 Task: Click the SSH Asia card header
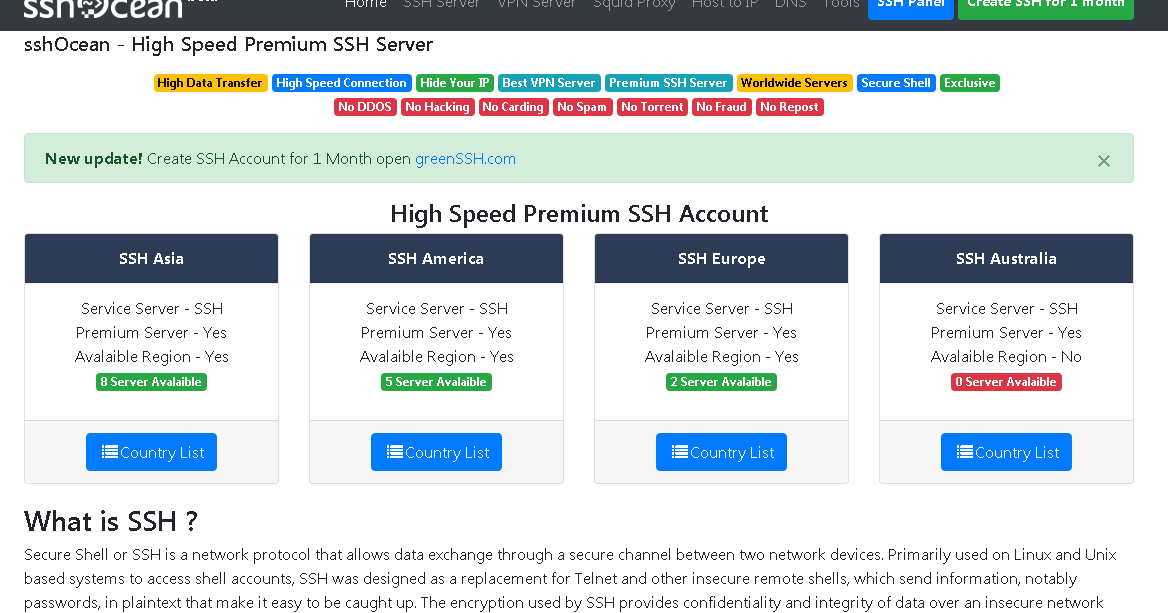click(151, 258)
